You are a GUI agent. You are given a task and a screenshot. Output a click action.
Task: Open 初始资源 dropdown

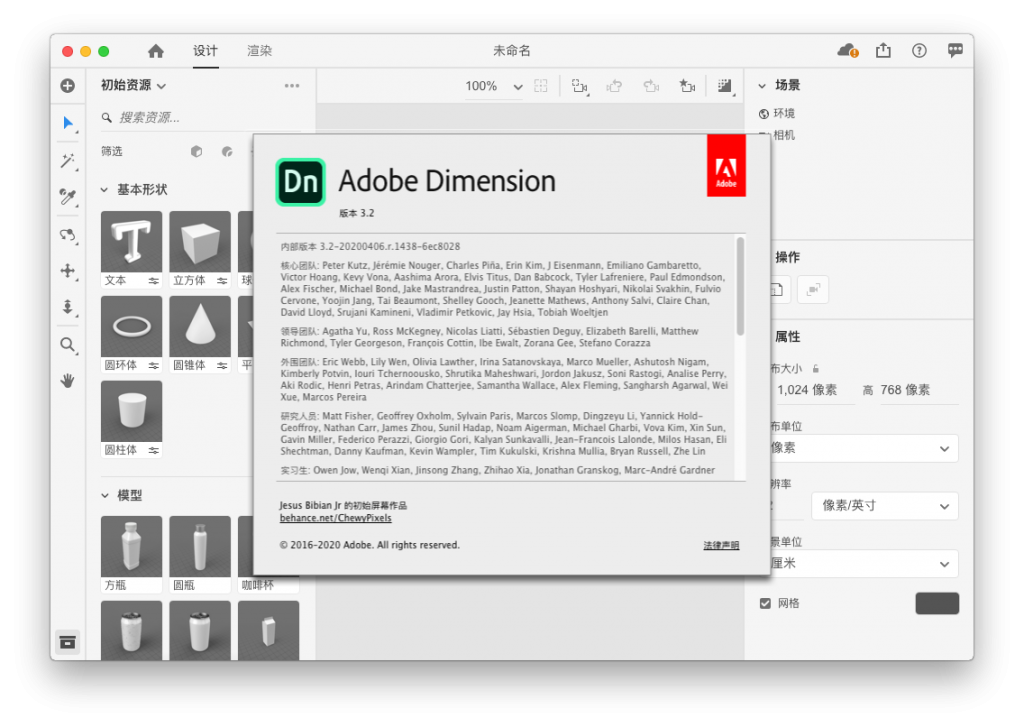click(133, 86)
